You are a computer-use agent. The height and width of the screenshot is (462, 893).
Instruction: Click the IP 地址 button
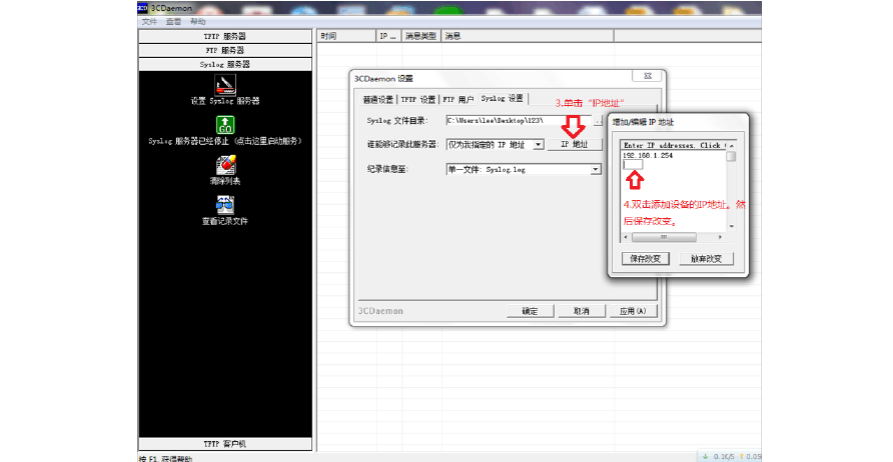coord(575,145)
